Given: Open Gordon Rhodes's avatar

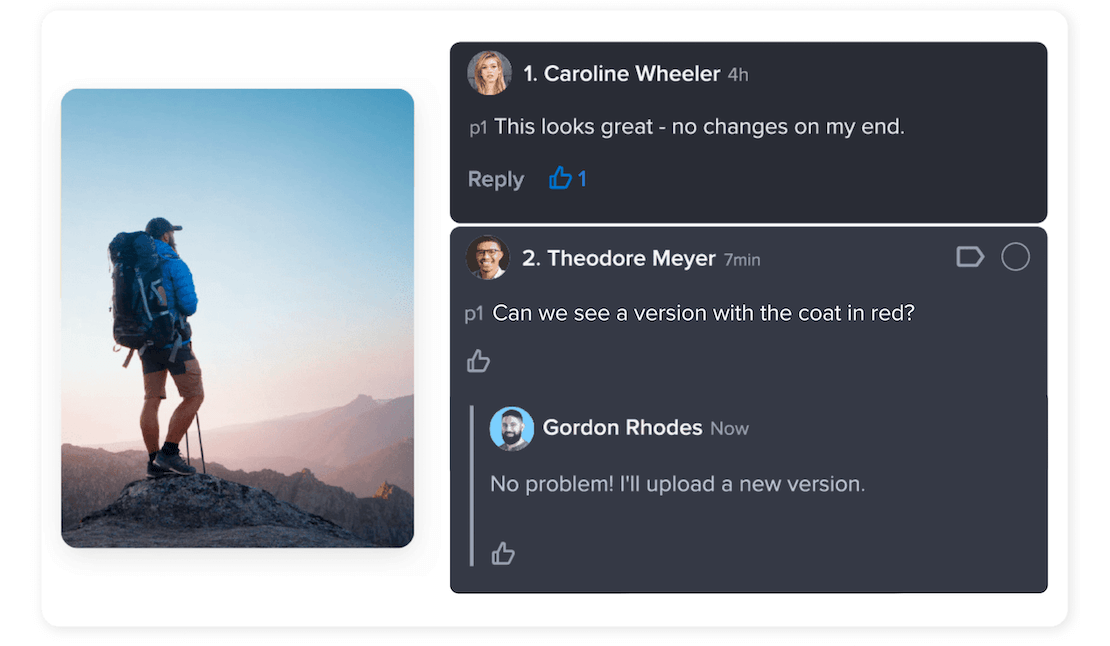Looking at the screenshot, I should pyautogui.click(x=511, y=427).
